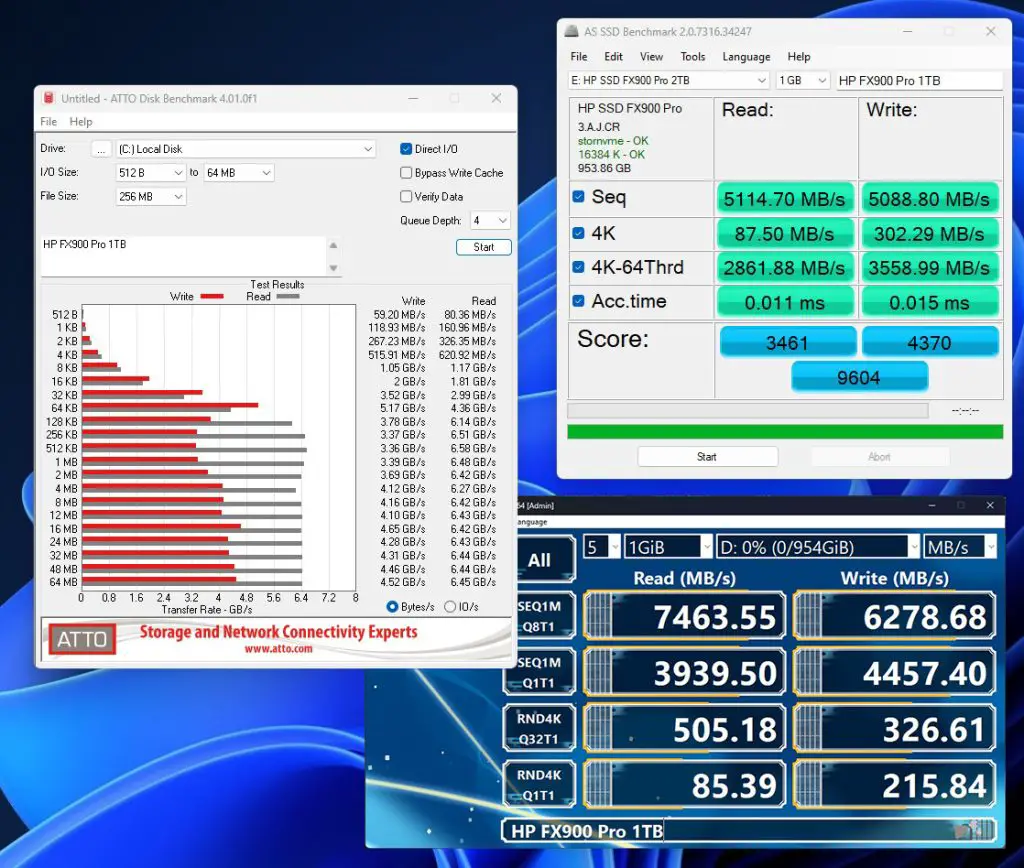Open the AS SSD drive selection dropdown
Viewport: 1024px width, 868px height.
pyautogui.click(x=669, y=80)
